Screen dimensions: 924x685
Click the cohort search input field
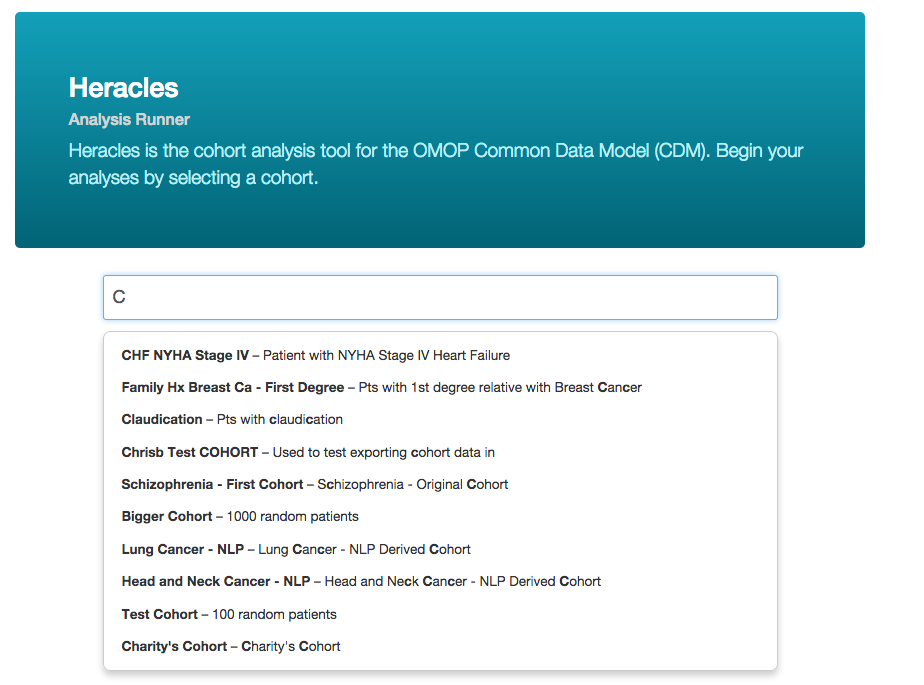440,297
